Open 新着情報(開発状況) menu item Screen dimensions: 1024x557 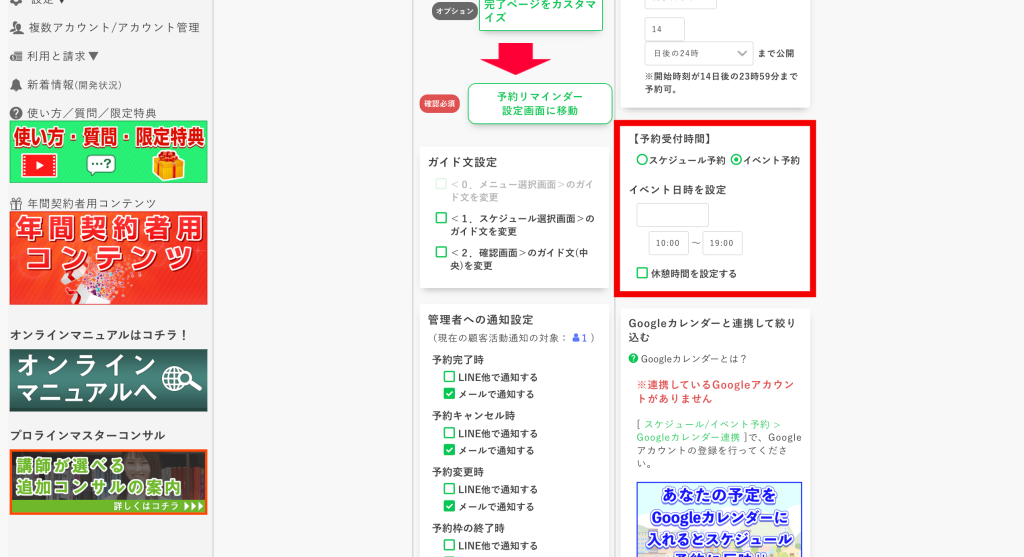coord(74,85)
